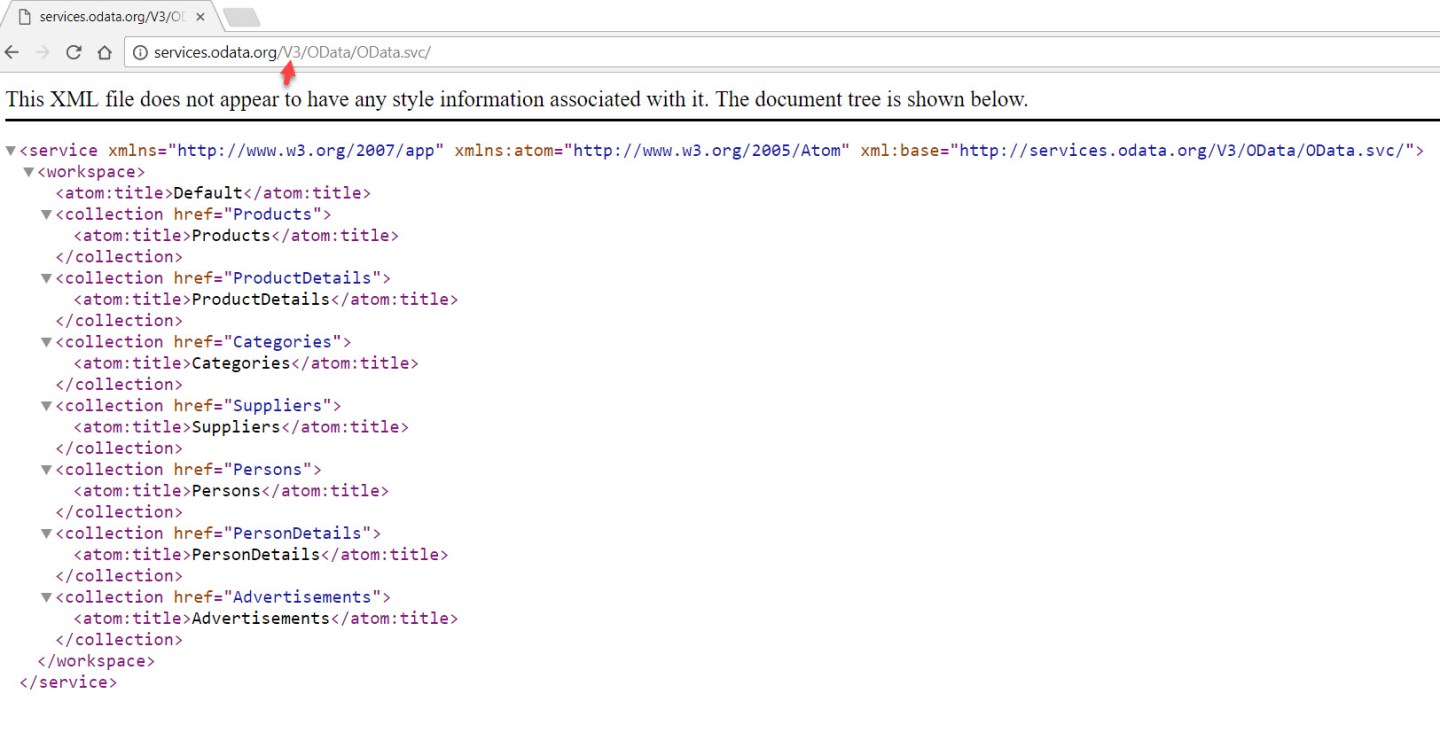1440x748 pixels.
Task: Collapse the workspace element
Action: coord(27,171)
